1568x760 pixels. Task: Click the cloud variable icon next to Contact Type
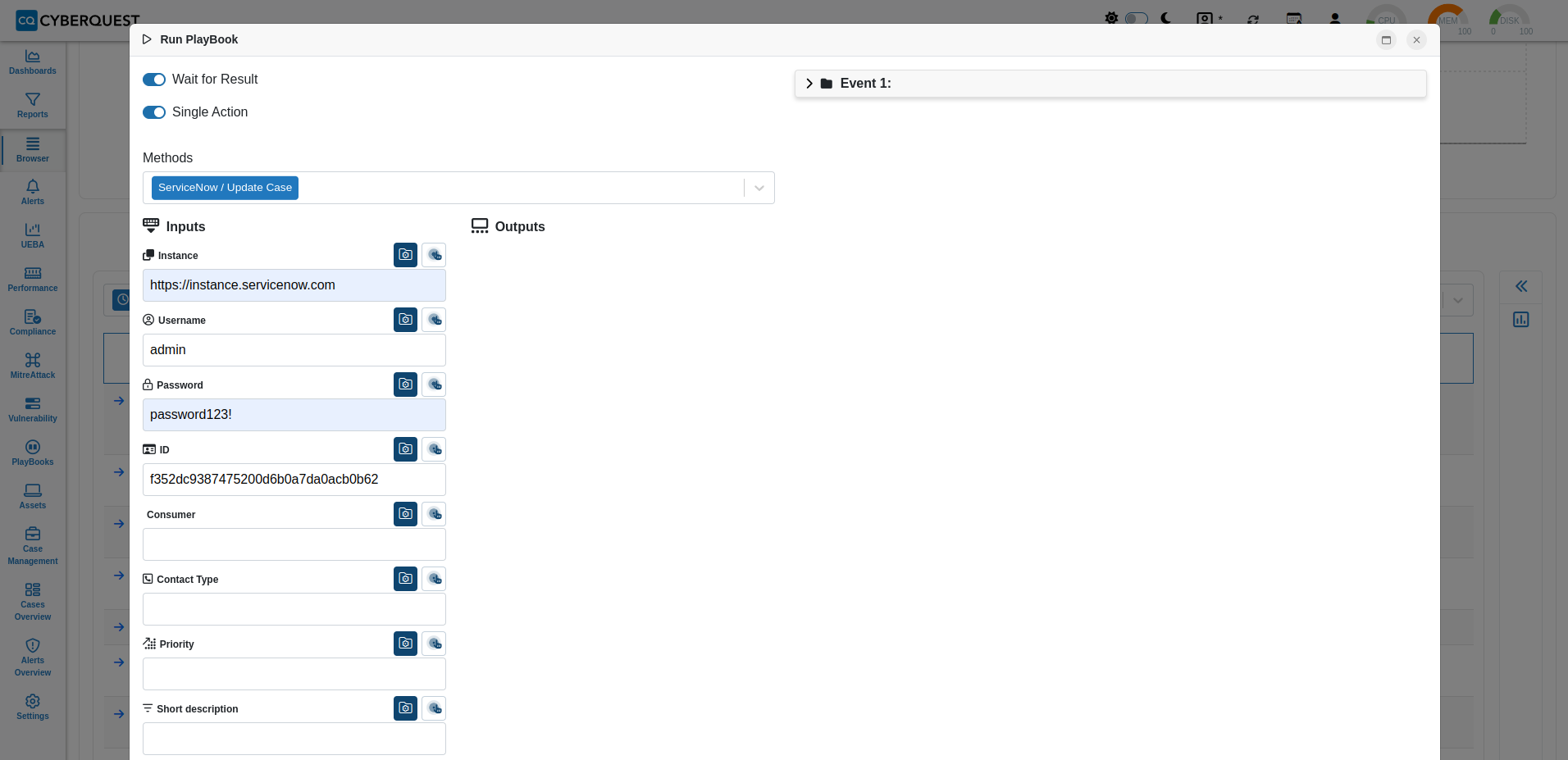tap(434, 579)
